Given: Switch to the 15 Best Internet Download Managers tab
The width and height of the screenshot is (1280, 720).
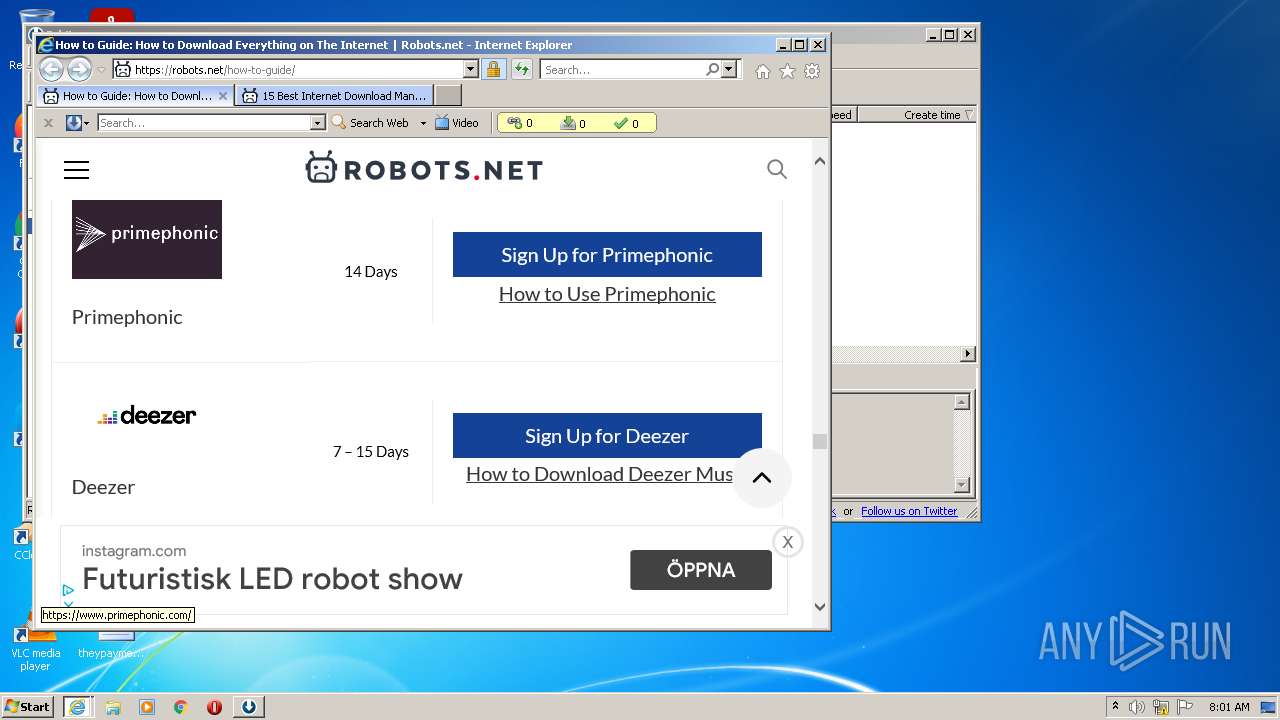Looking at the screenshot, I should tap(335, 96).
